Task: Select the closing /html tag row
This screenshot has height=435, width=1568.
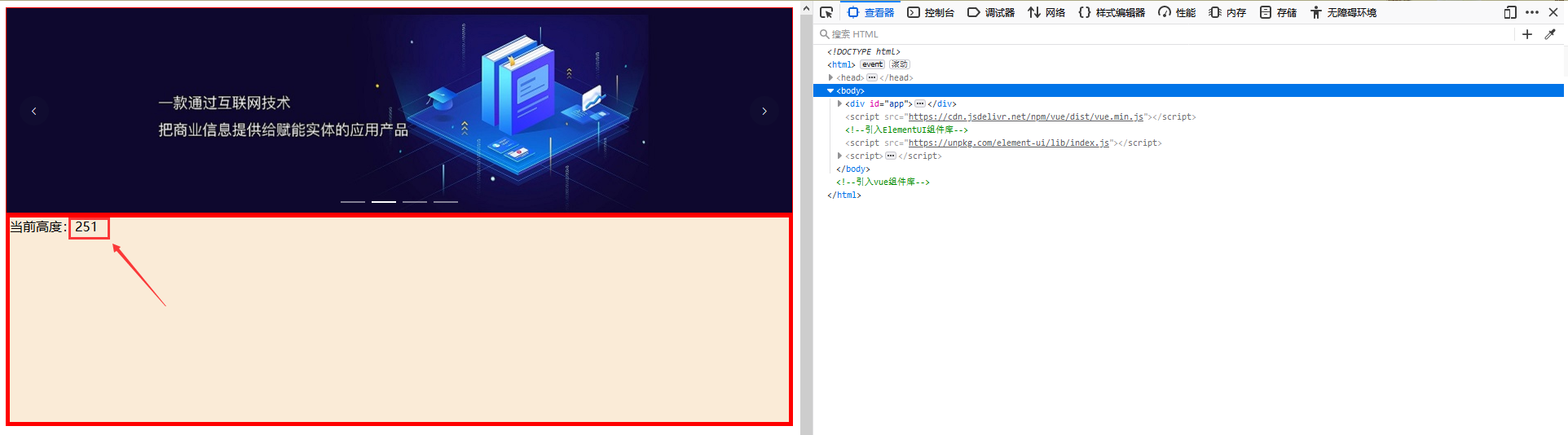Action: [844, 195]
